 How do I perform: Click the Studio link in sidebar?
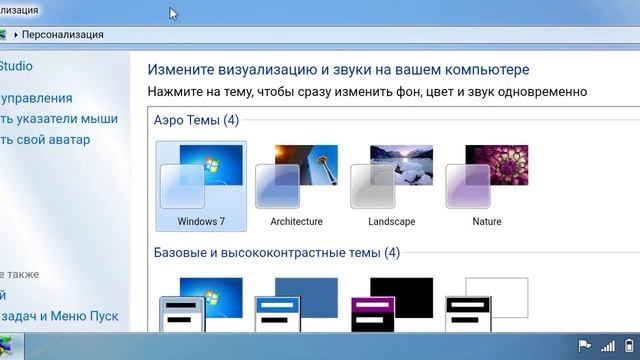tap(16, 66)
